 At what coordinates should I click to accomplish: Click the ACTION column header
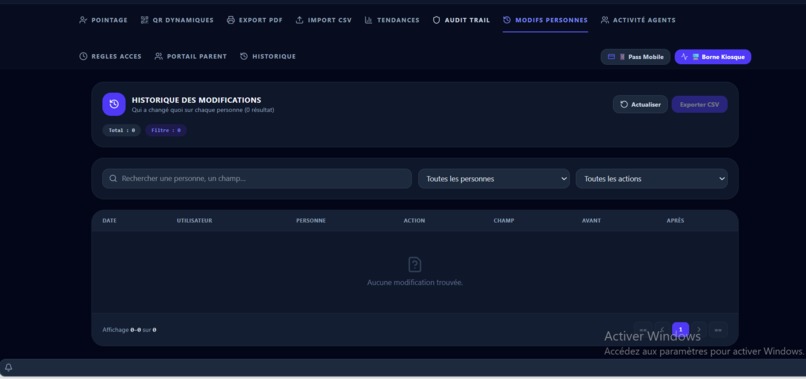tap(414, 221)
